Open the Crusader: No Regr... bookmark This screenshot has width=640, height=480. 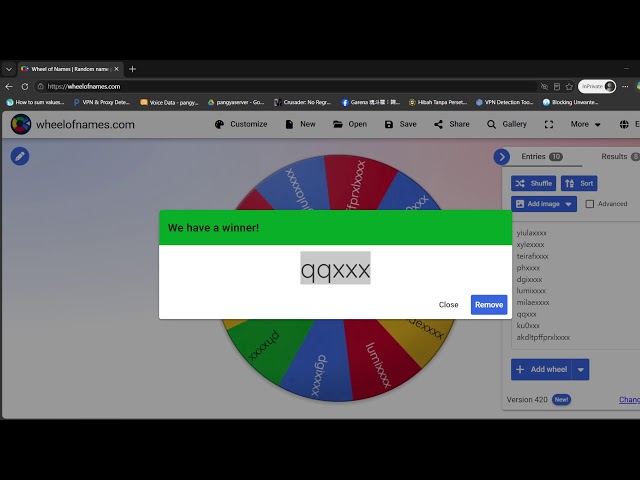302,102
